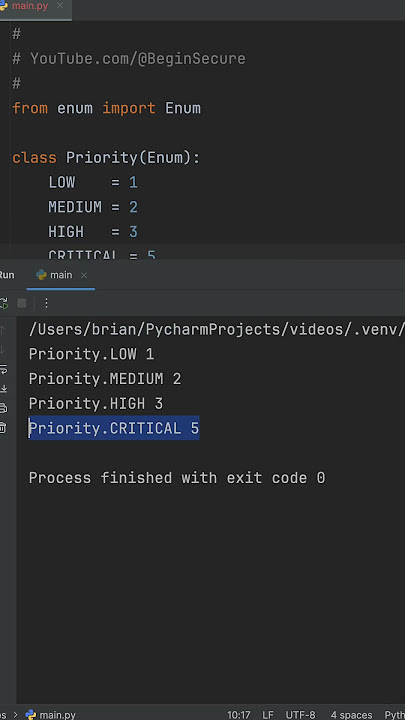405x720 pixels.
Task: Close the main run tab
Action: click(84, 275)
